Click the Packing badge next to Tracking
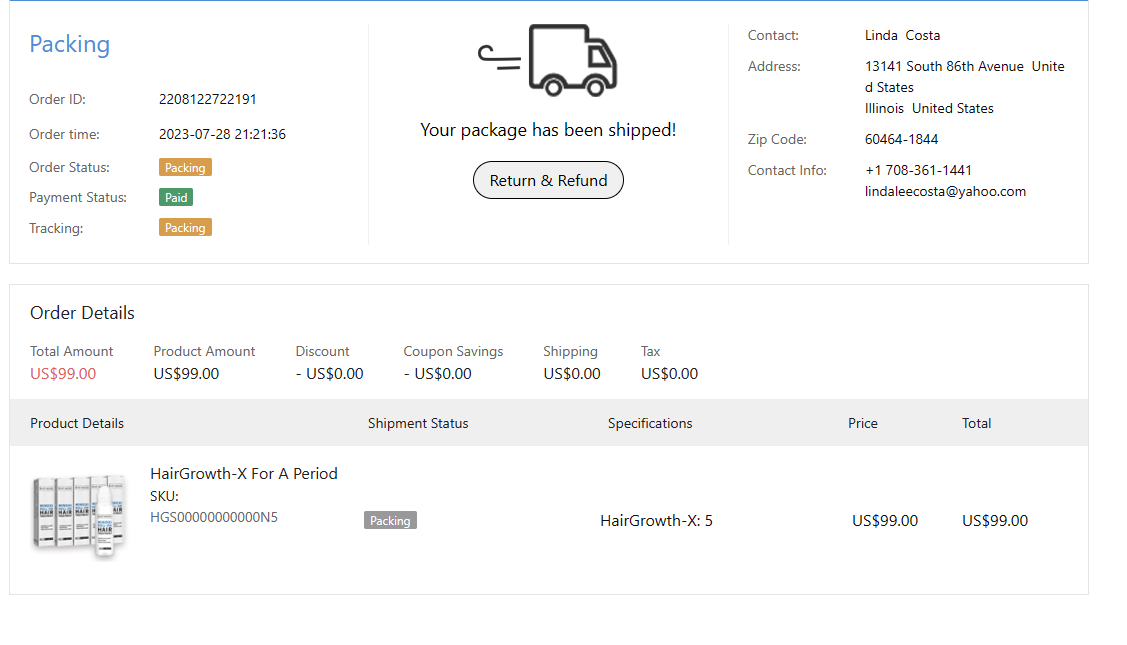The height and width of the screenshot is (645, 1127). click(x=185, y=228)
